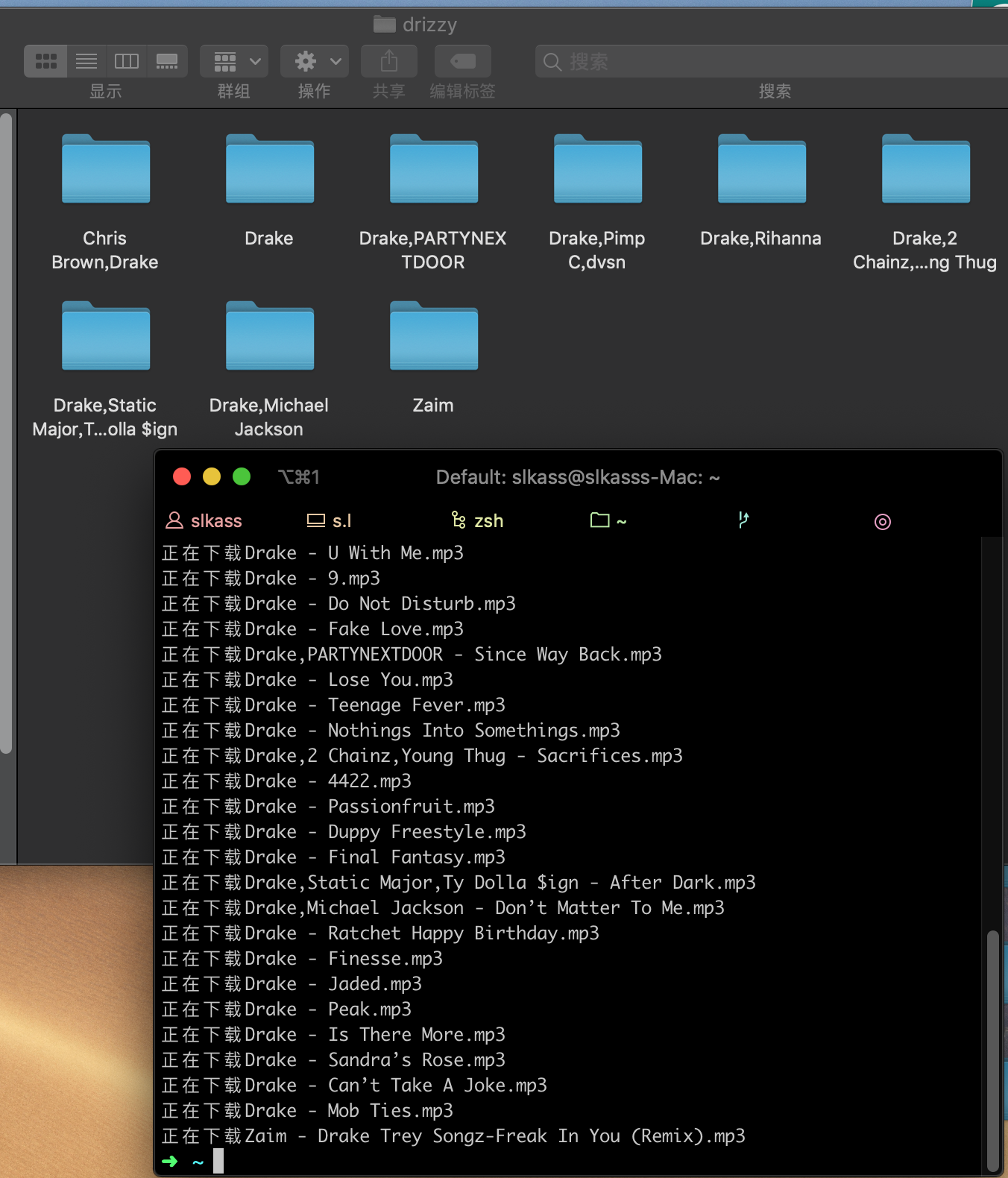Image resolution: width=1008 pixels, height=1178 pixels.
Task: Click the home directory folder status item
Action: (x=608, y=520)
